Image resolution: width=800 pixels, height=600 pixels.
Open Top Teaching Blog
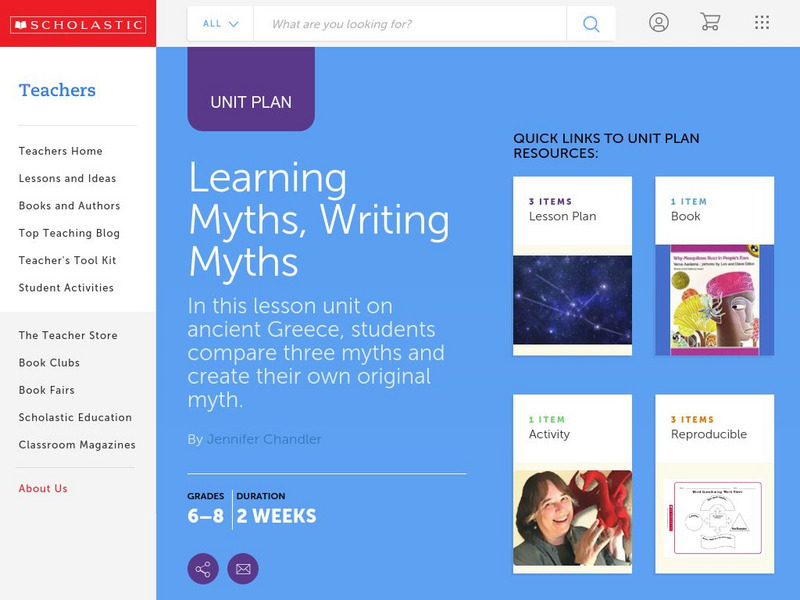[x=69, y=233]
